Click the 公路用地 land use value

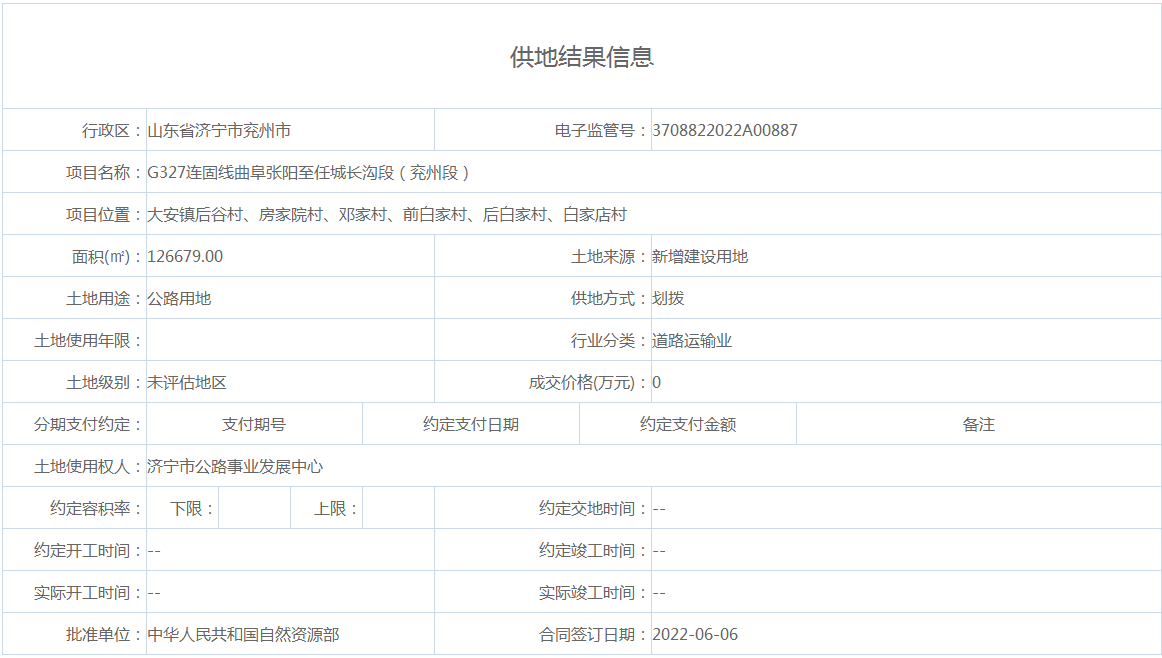tap(179, 299)
